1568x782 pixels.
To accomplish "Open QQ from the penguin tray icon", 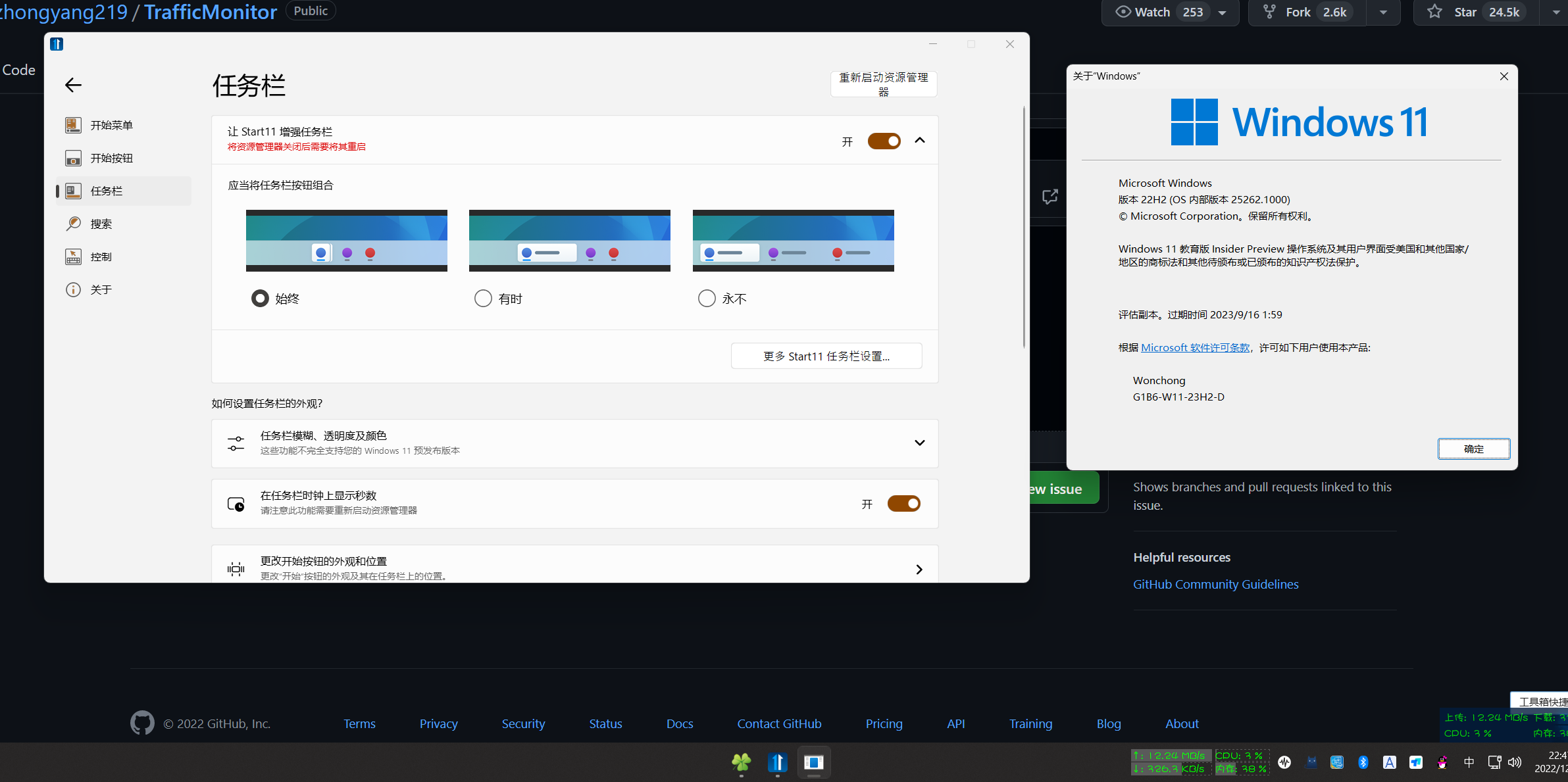I will pyautogui.click(x=1442, y=762).
